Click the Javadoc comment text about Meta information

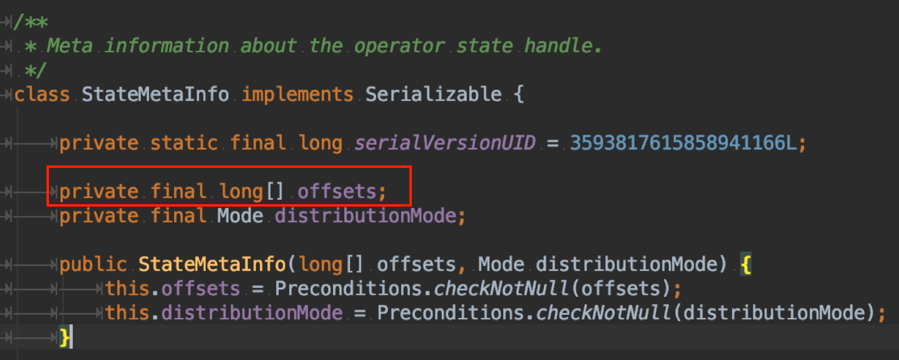pos(325,45)
